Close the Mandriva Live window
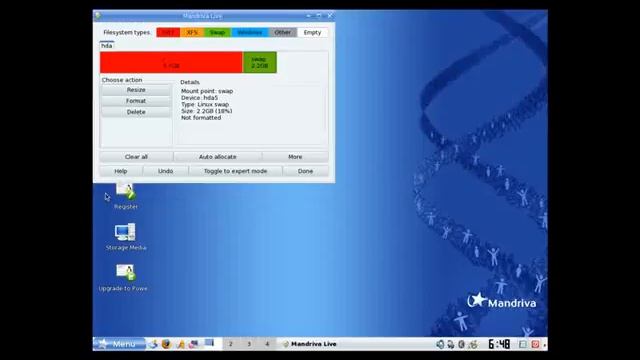Image resolution: width=640 pixels, height=360 pixels. [330, 16]
